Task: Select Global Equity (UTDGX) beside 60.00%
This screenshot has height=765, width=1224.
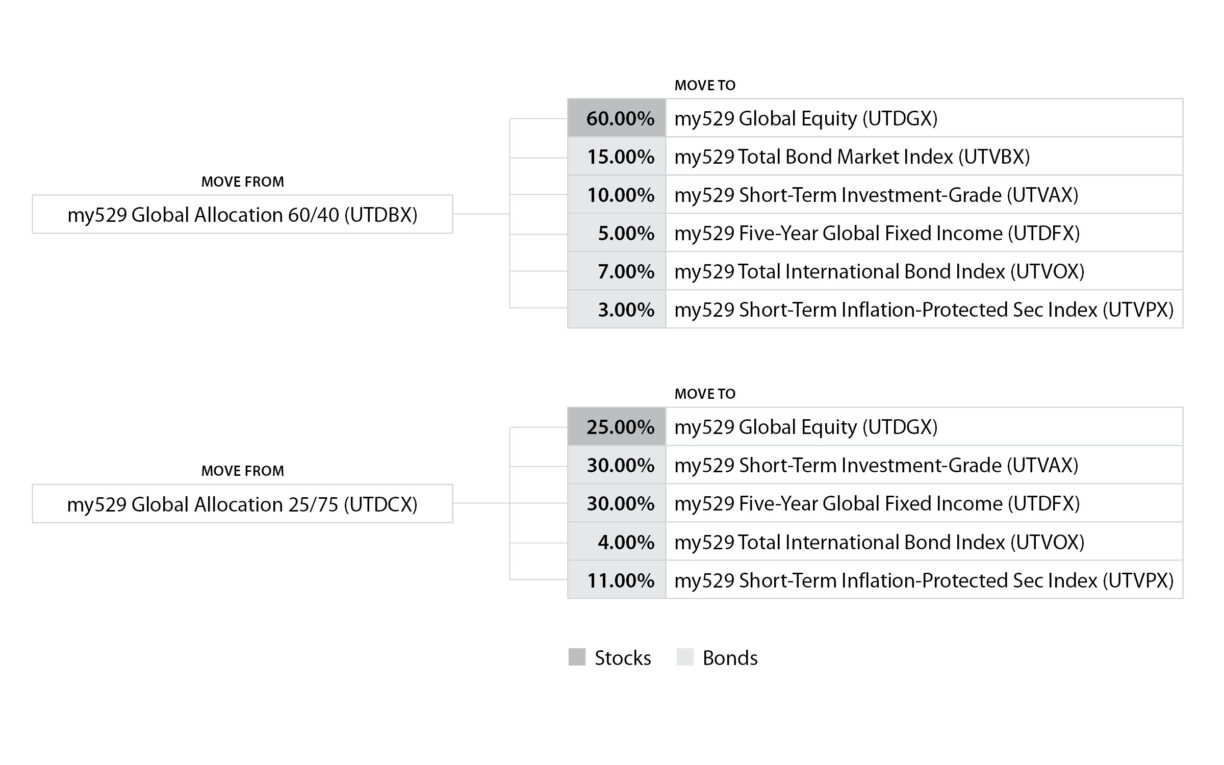Action: [806, 118]
